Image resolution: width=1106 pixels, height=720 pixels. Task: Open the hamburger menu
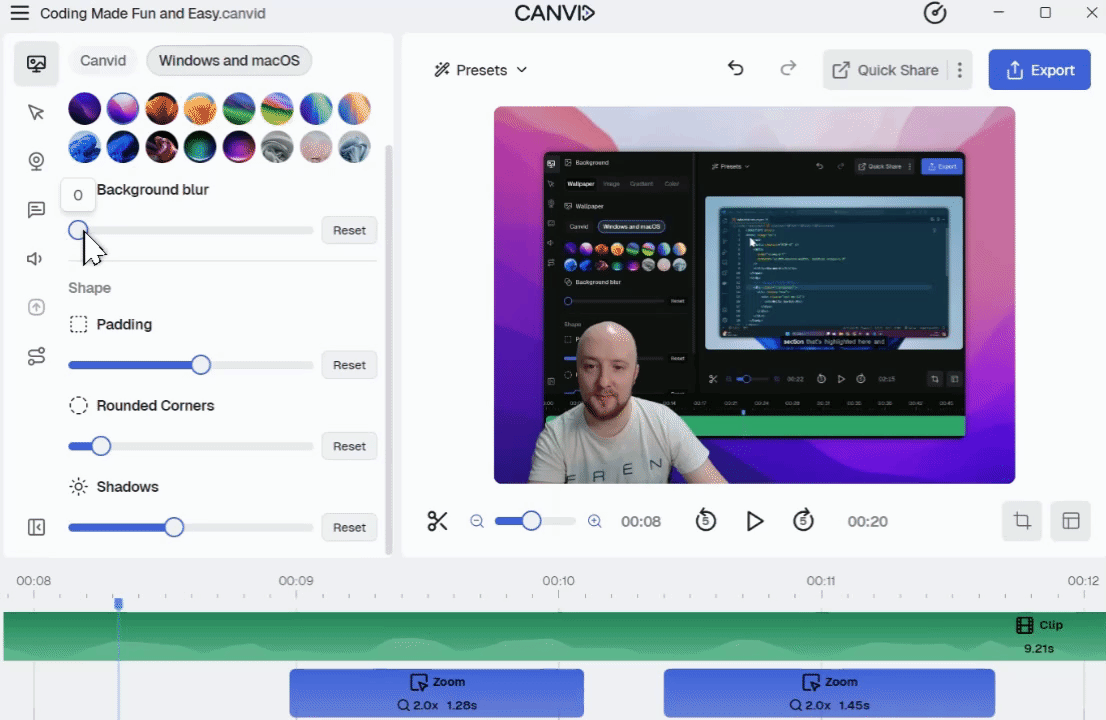(x=20, y=13)
